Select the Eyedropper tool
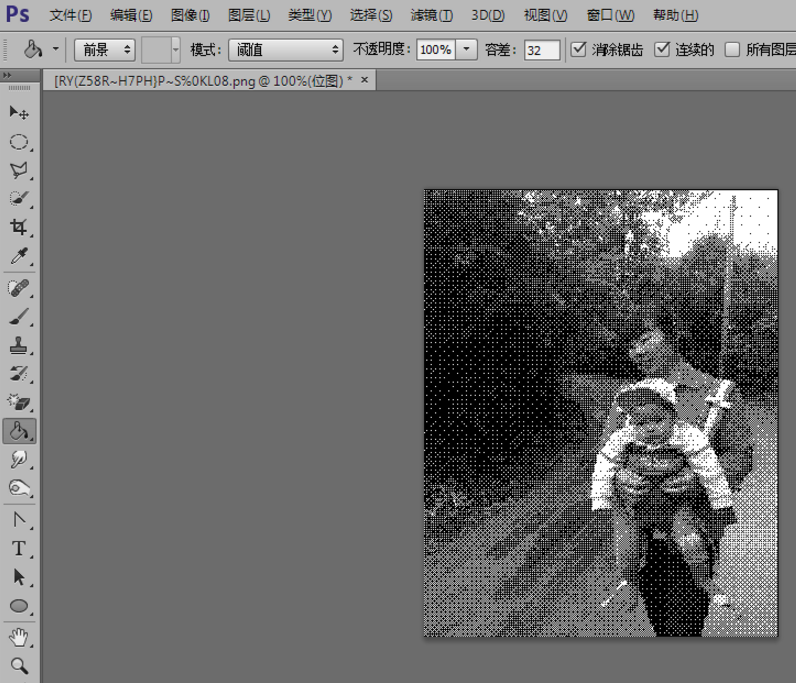Viewport: 796px width, 683px height. coord(19,256)
